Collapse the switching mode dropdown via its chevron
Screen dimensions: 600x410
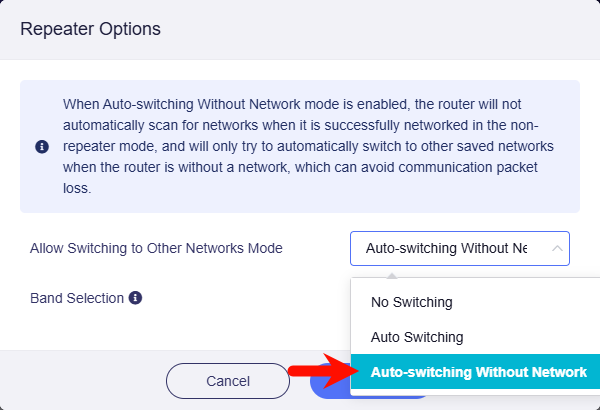pos(557,248)
